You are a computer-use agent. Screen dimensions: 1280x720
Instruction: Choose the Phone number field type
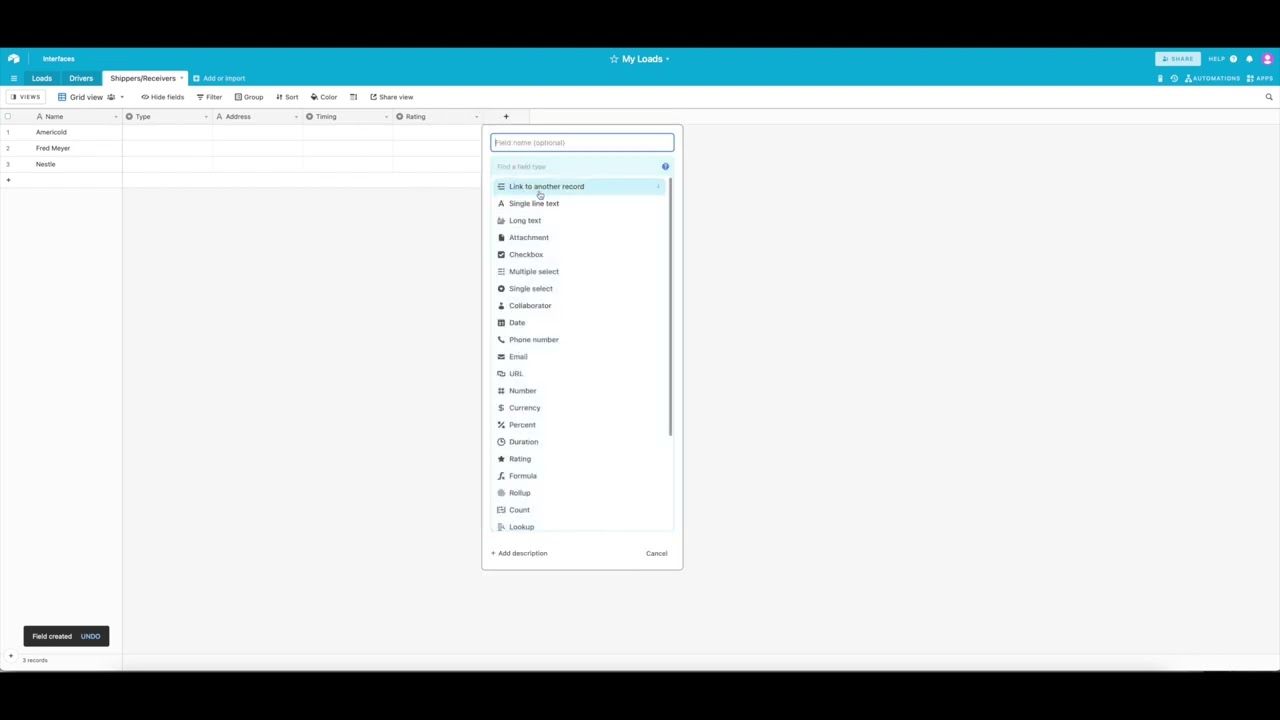click(x=578, y=340)
